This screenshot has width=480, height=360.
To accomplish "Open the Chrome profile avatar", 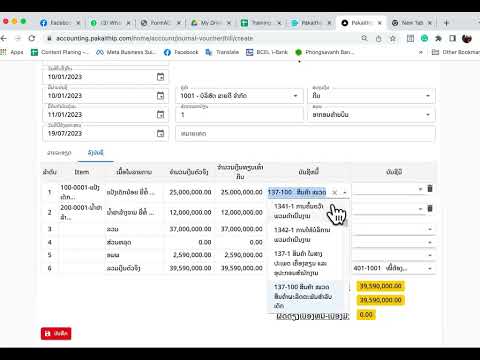I will click(x=467, y=39).
